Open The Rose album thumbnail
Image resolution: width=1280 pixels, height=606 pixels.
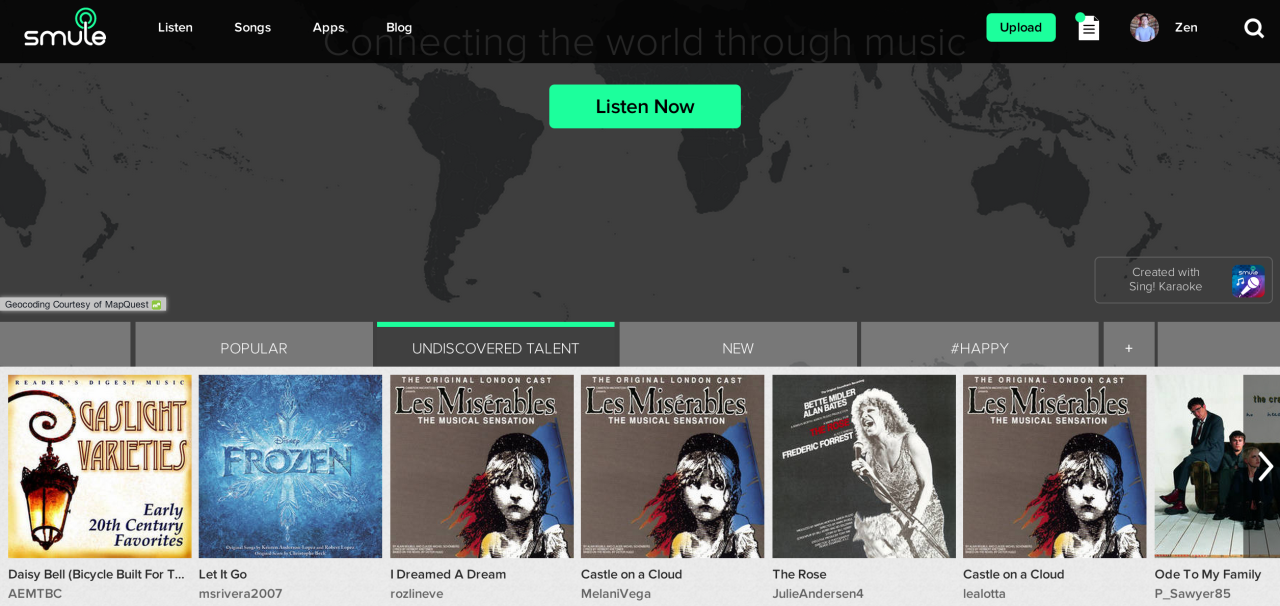tap(863, 466)
